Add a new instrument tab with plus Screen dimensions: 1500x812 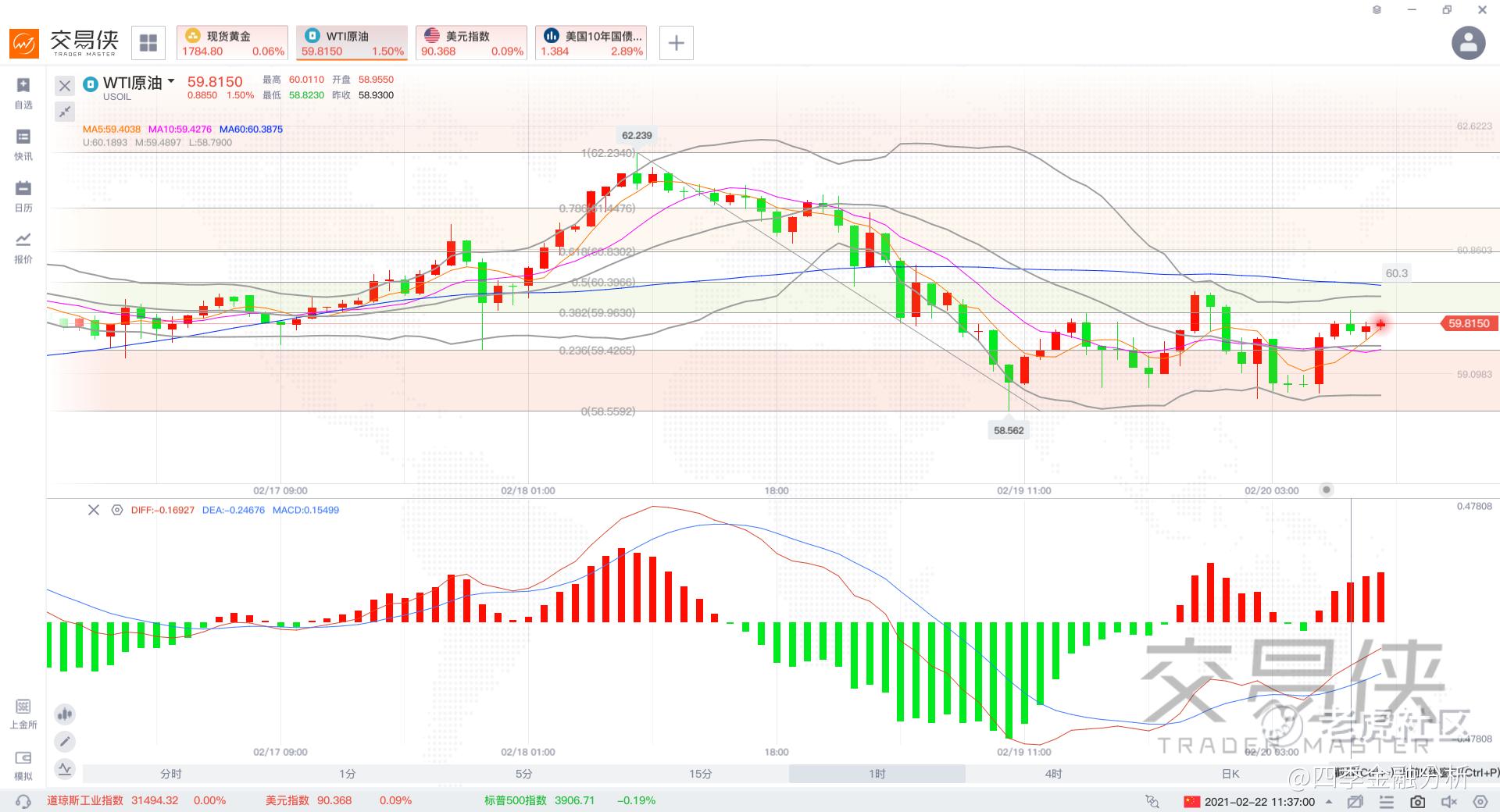pos(677,43)
